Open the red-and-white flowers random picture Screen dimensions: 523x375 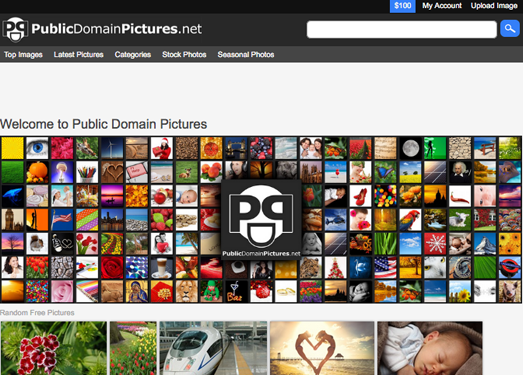[x=54, y=348]
